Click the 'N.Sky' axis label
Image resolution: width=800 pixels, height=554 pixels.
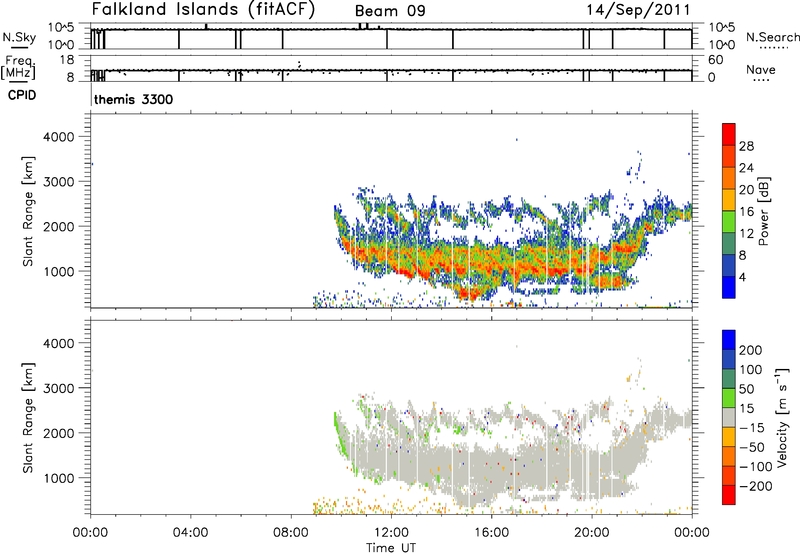(19, 37)
